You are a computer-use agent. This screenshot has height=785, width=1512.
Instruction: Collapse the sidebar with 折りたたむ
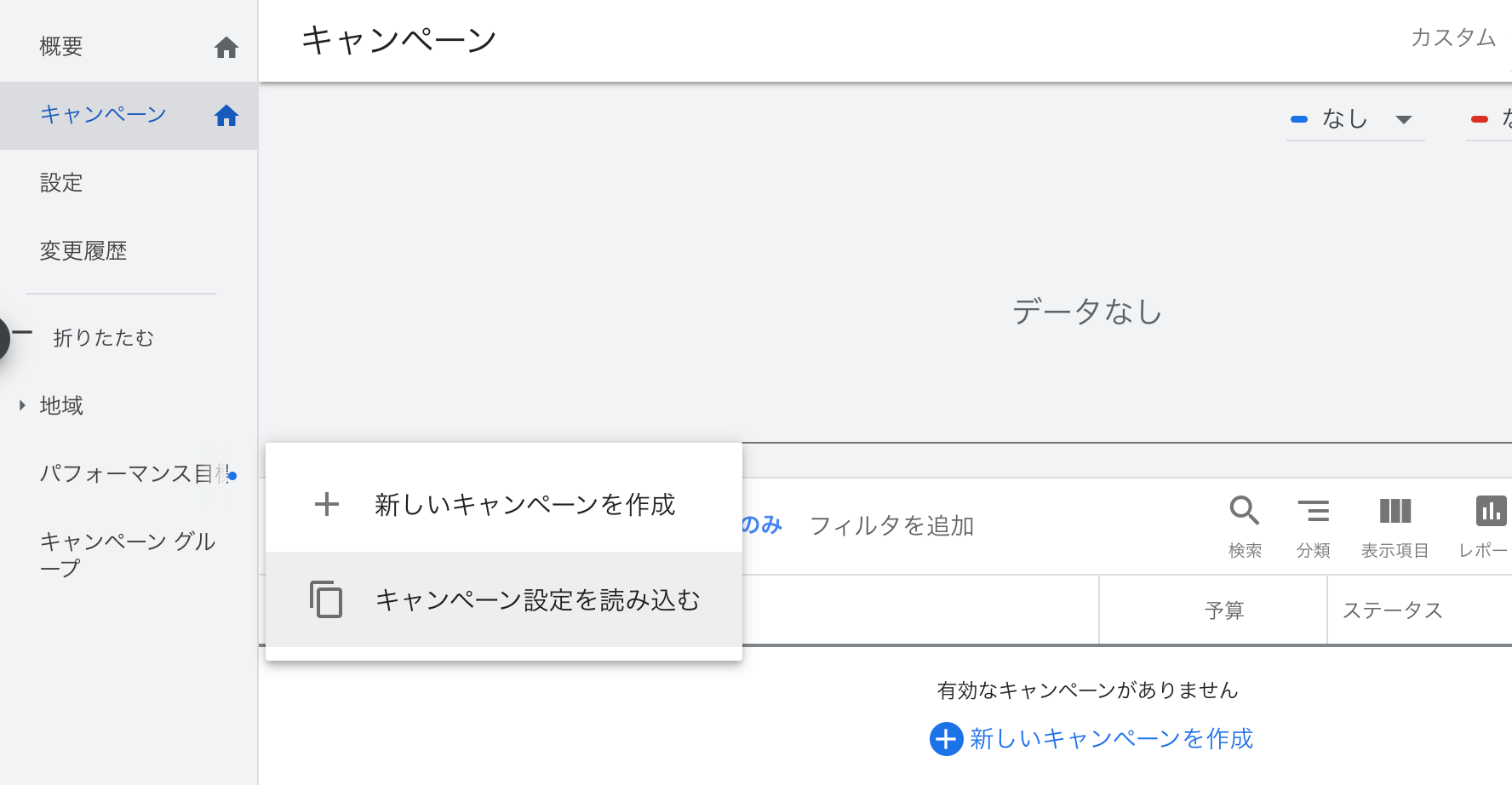(104, 338)
